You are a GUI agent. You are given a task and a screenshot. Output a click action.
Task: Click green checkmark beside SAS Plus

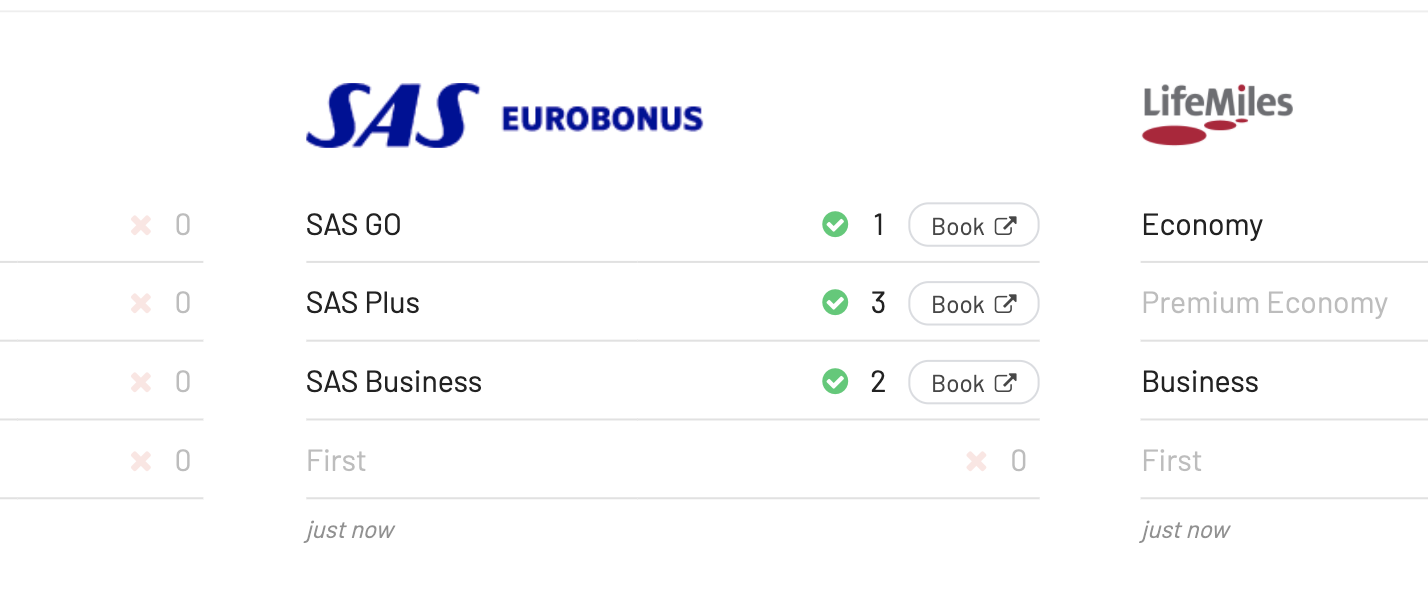coord(835,303)
